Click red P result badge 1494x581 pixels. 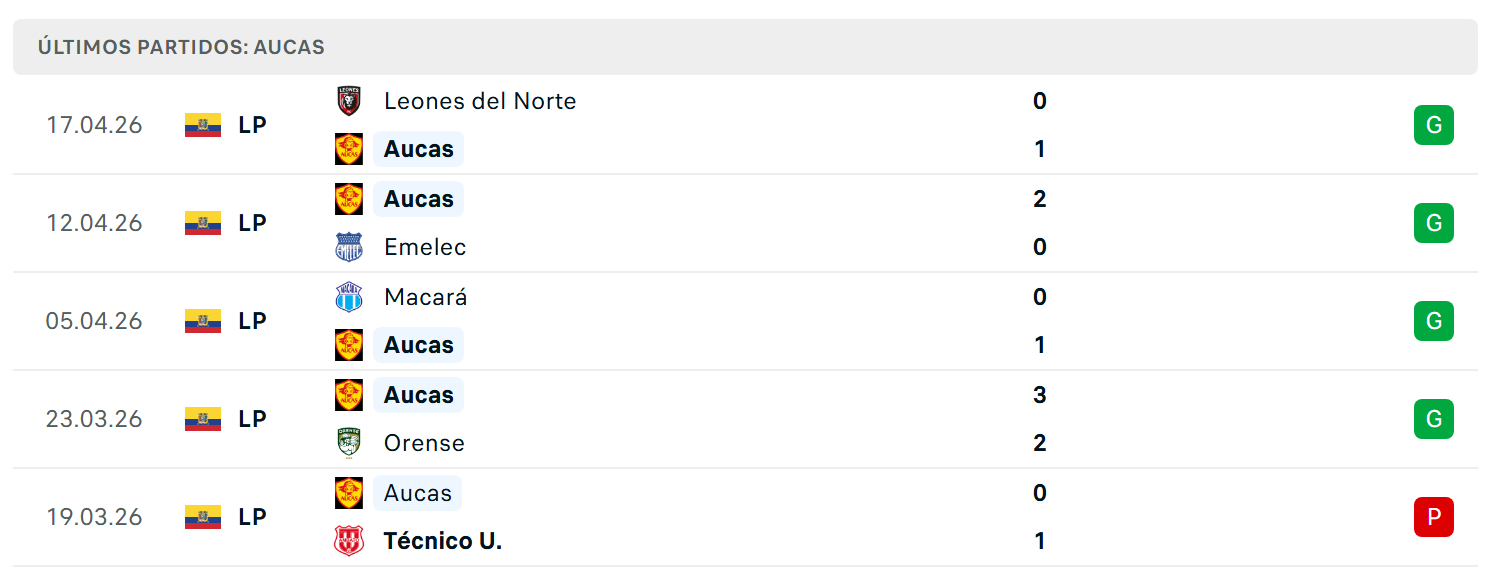[1433, 517]
